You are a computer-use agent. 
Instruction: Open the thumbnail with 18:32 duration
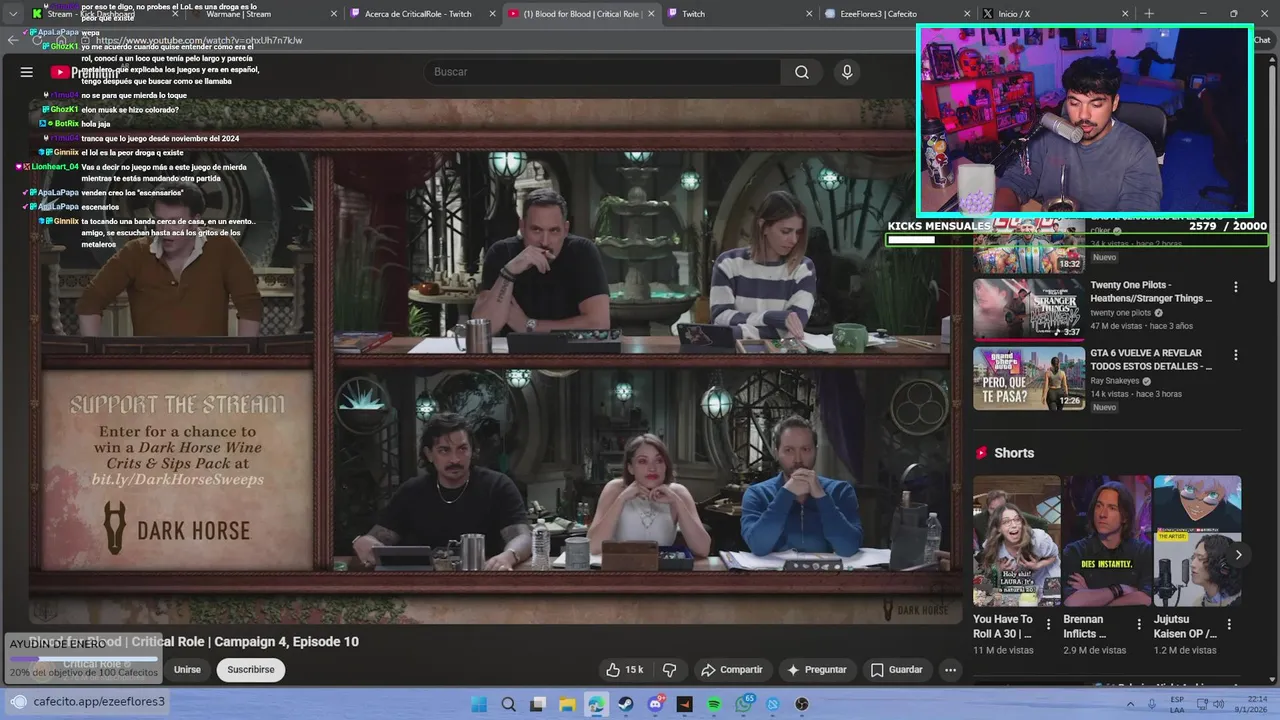[x=1029, y=245]
